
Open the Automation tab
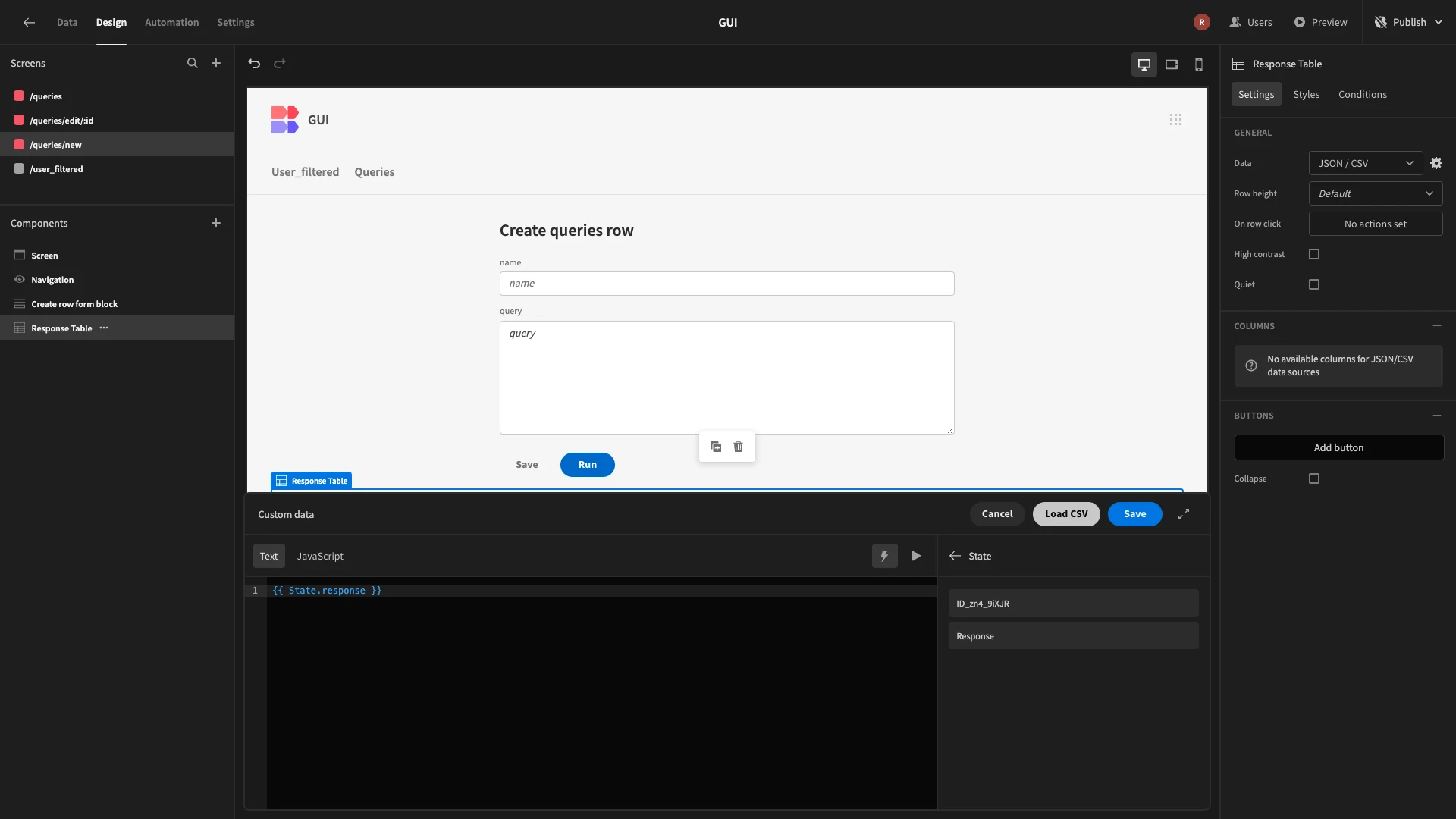[x=171, y=22]
